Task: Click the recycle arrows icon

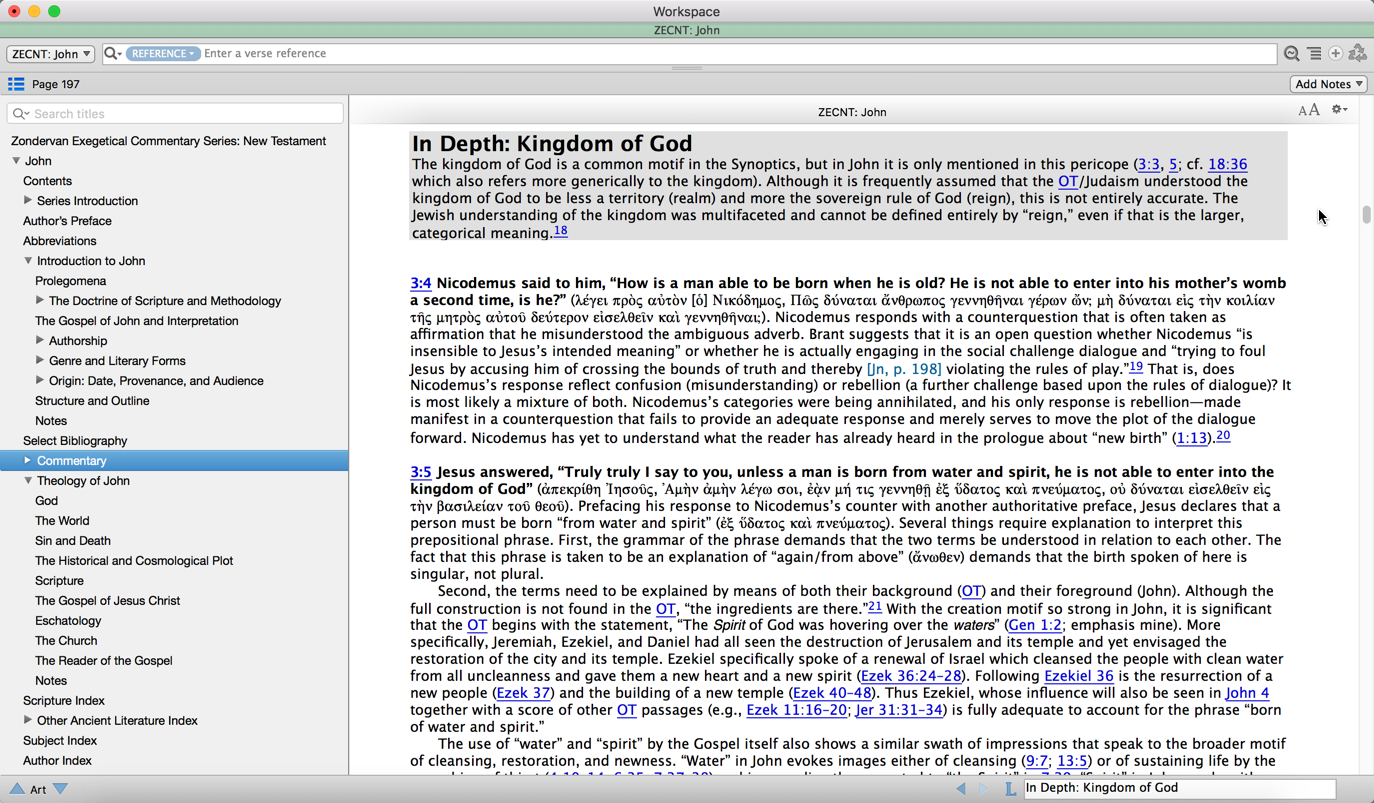Action: click(x=1358, y=54)
